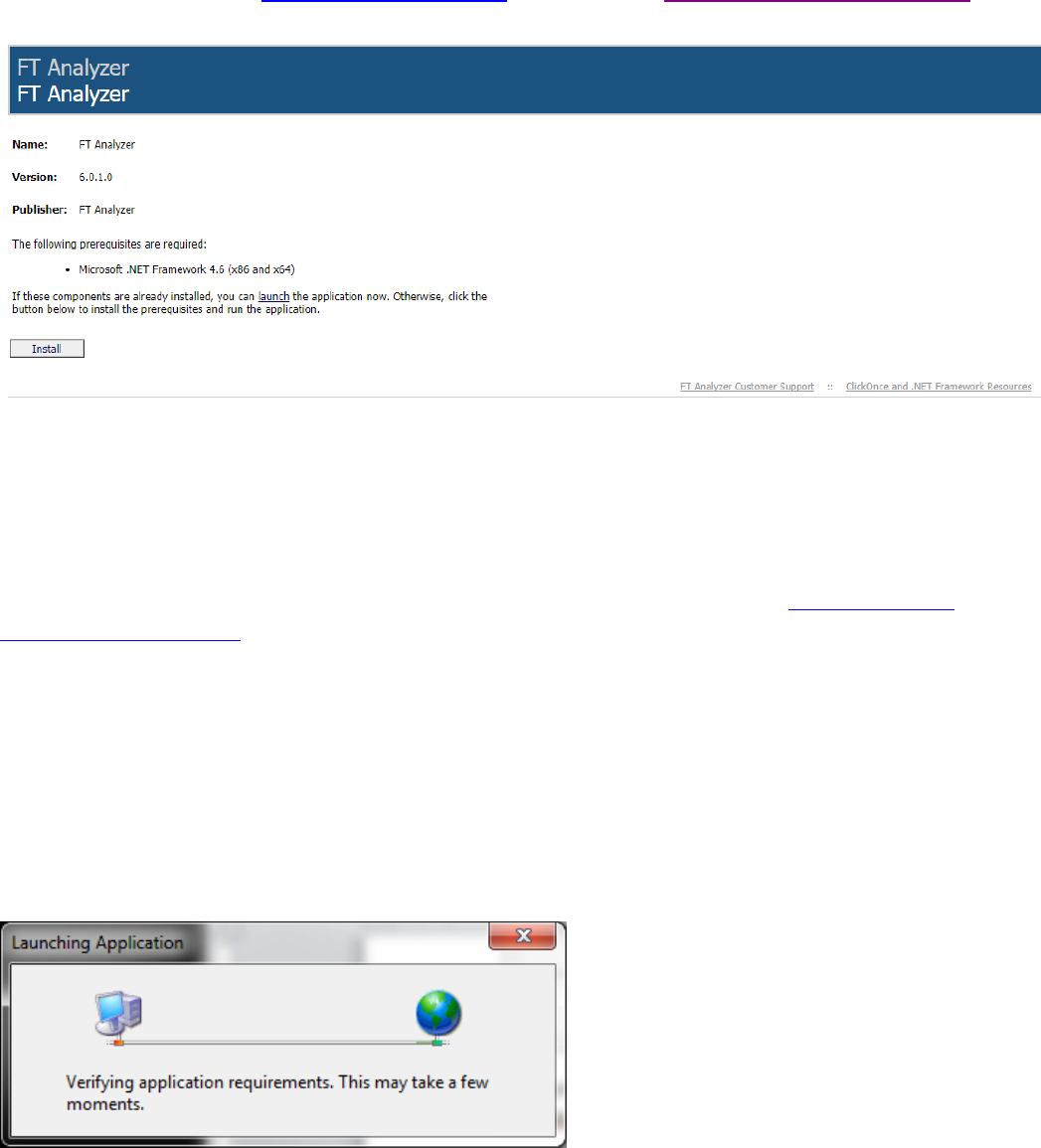Select the 'Microsoft .NET Framework 4.6' prerequisite text
The width and height of the screenshot is (1041, 1148).
[x=186, y=269]
